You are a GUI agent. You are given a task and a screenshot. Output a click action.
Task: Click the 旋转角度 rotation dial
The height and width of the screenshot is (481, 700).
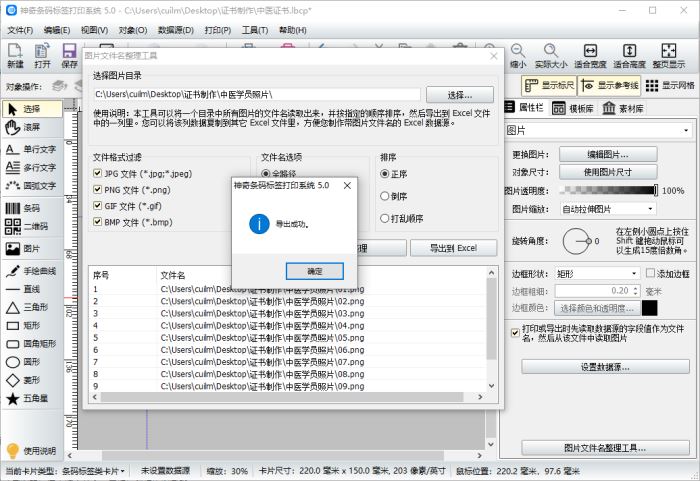(x=577, y=241)
